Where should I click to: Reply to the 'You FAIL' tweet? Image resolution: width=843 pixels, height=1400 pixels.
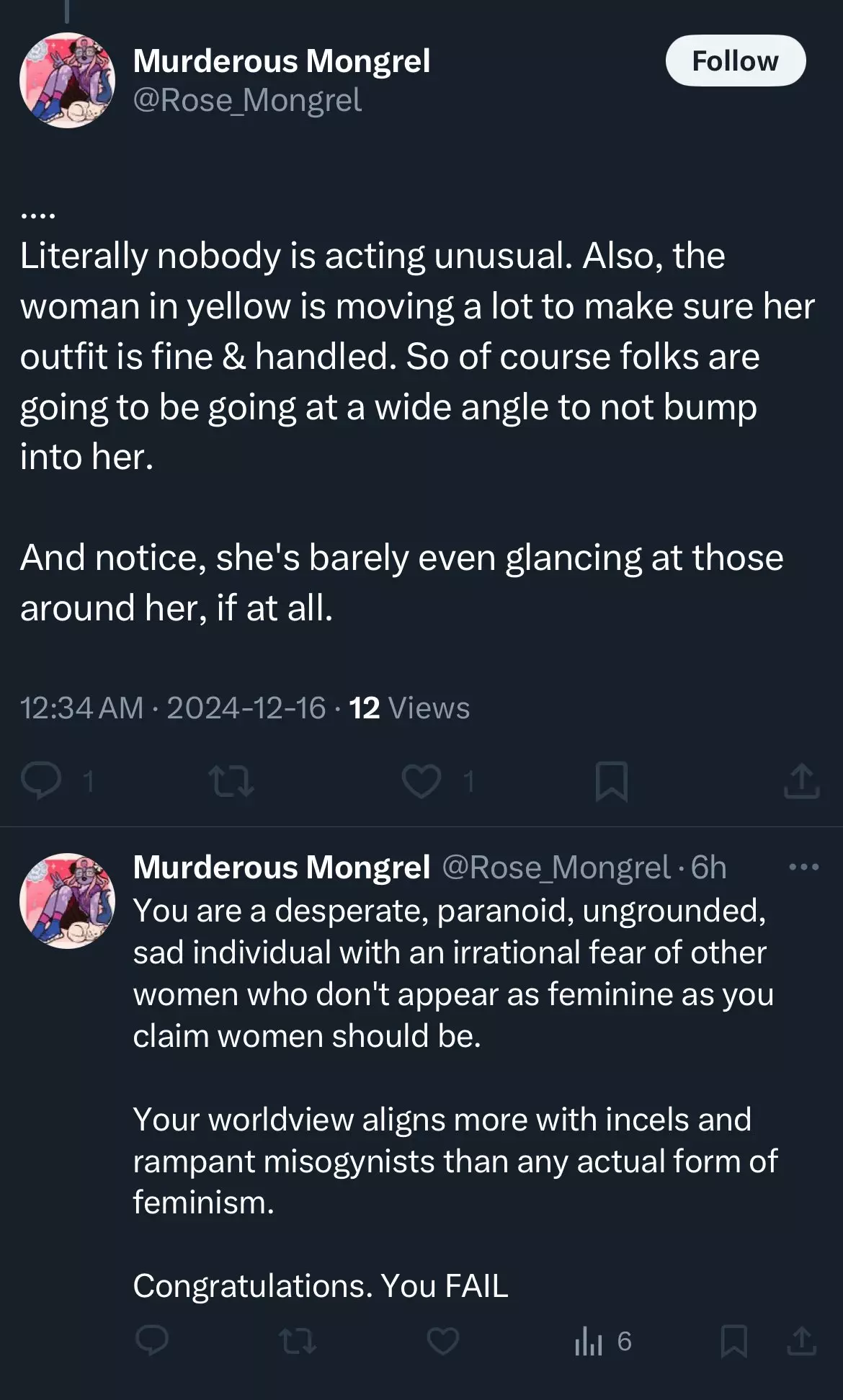pyautogui.click(x=152, y=1341)
